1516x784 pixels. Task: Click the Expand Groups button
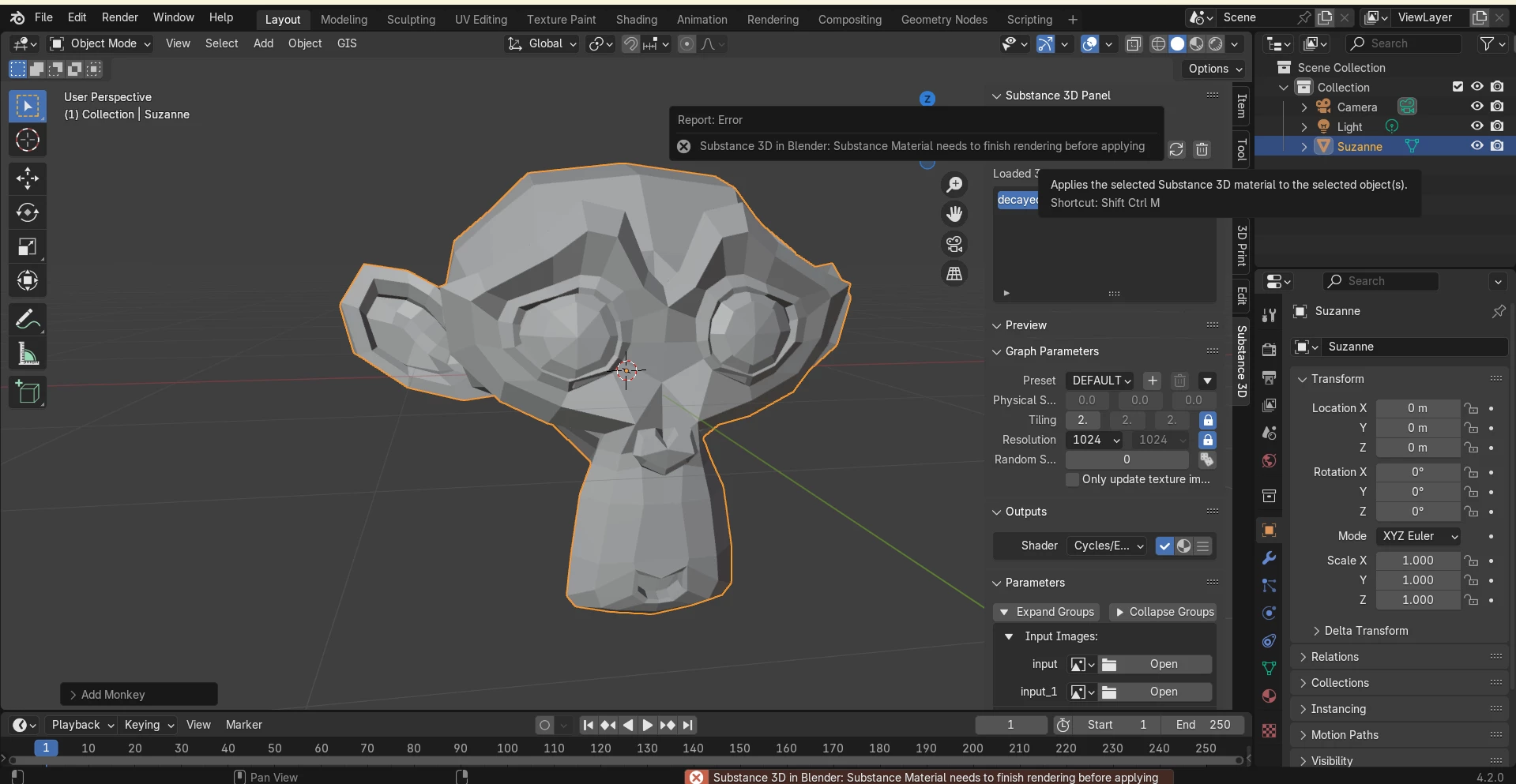tap(1047, 612)
